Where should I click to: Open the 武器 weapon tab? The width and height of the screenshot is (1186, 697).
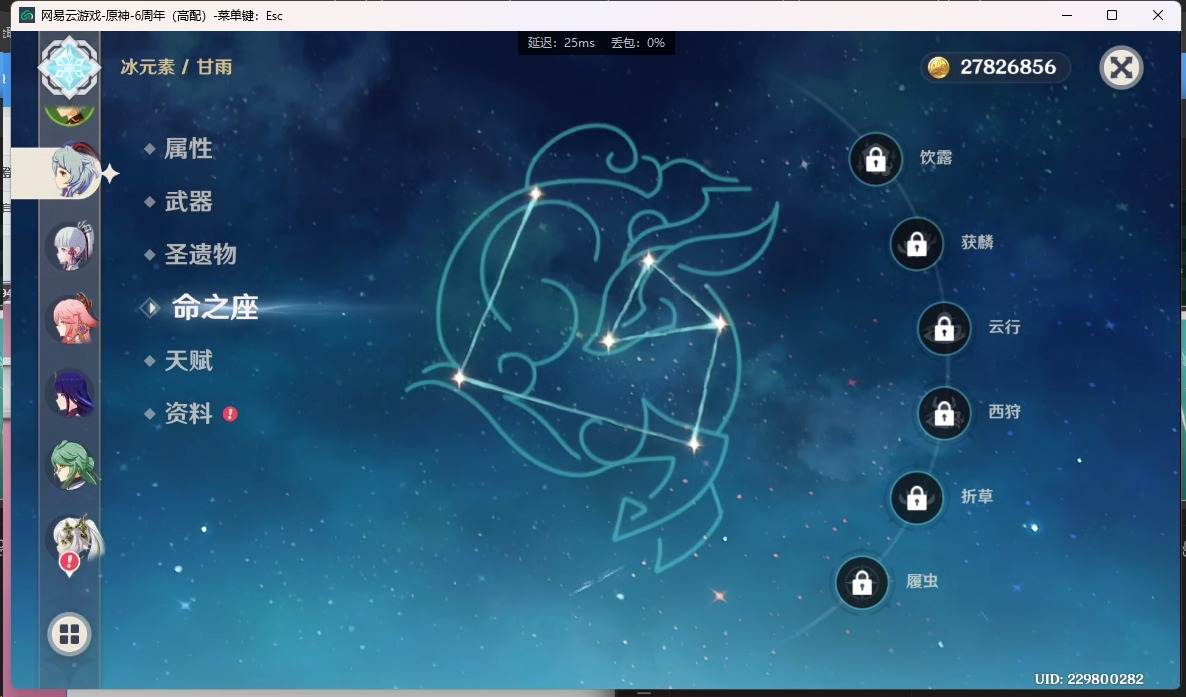[188, 201]
